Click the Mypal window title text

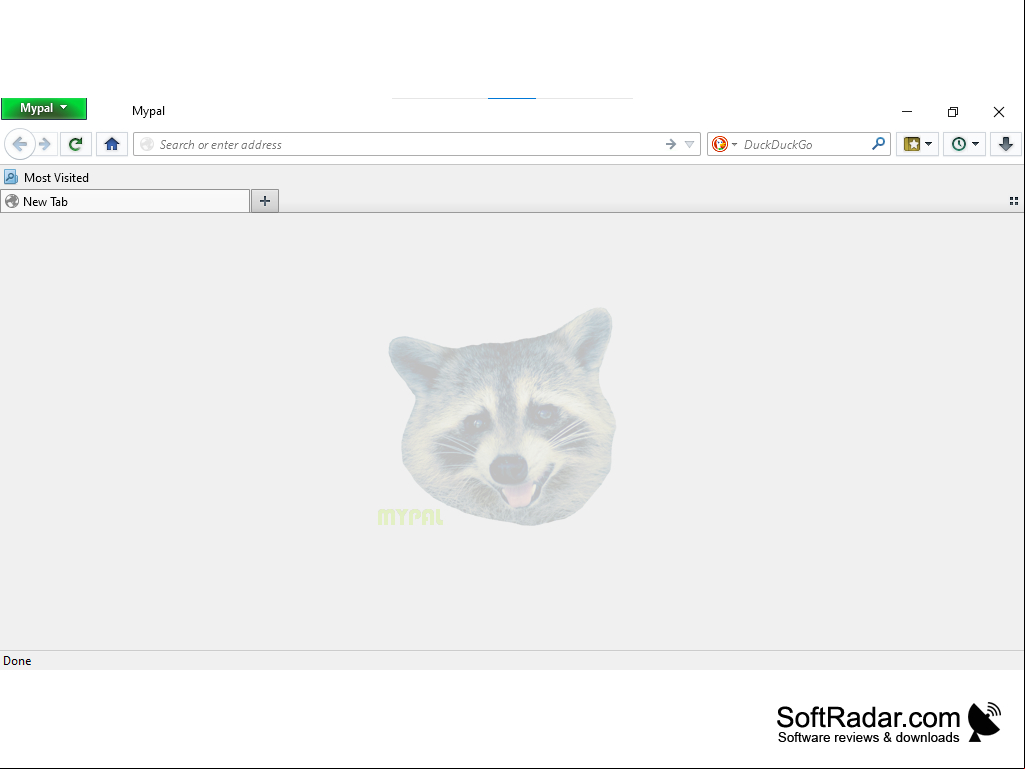click(x=148, y=111)
